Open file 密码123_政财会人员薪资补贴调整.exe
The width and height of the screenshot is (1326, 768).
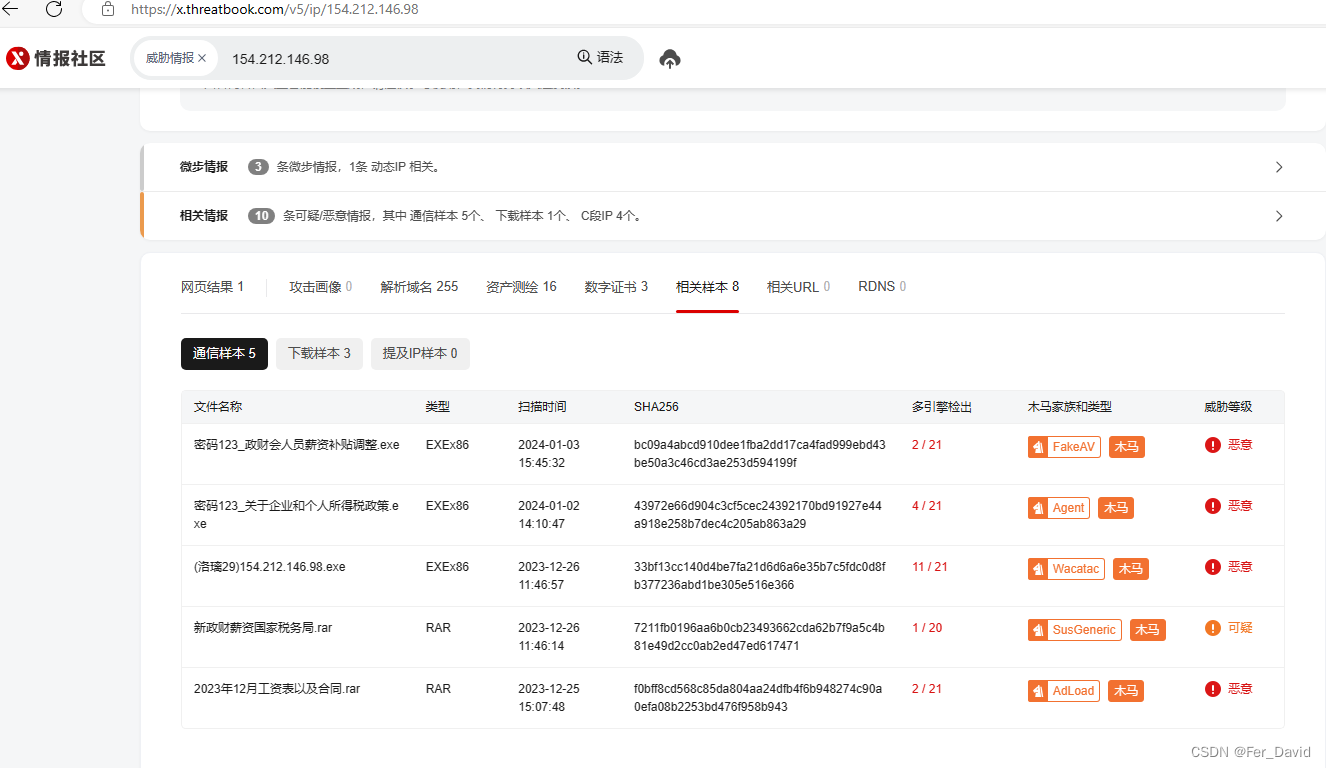click(297, 445)
